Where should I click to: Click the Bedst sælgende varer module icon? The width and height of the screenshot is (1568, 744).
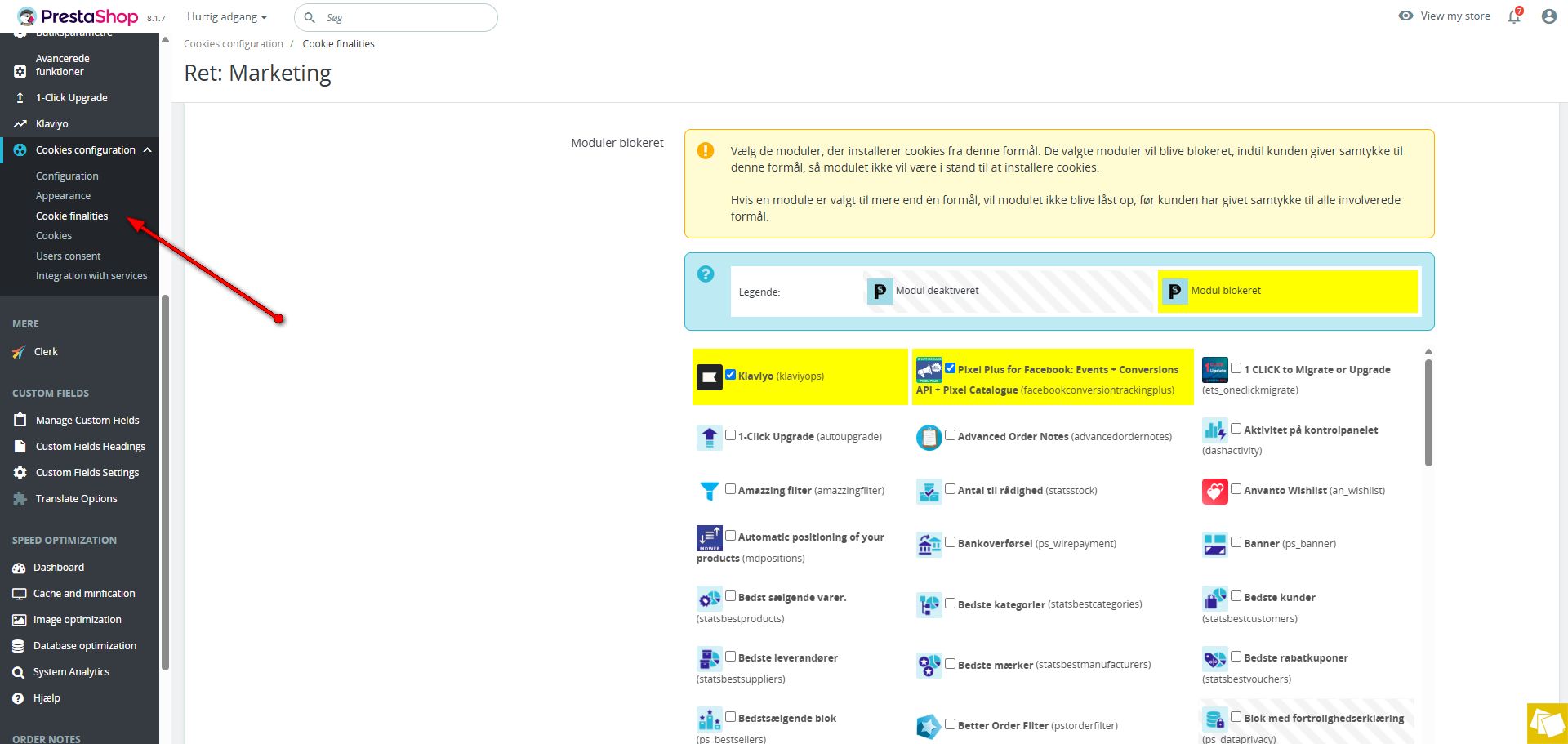click(709, 599)
